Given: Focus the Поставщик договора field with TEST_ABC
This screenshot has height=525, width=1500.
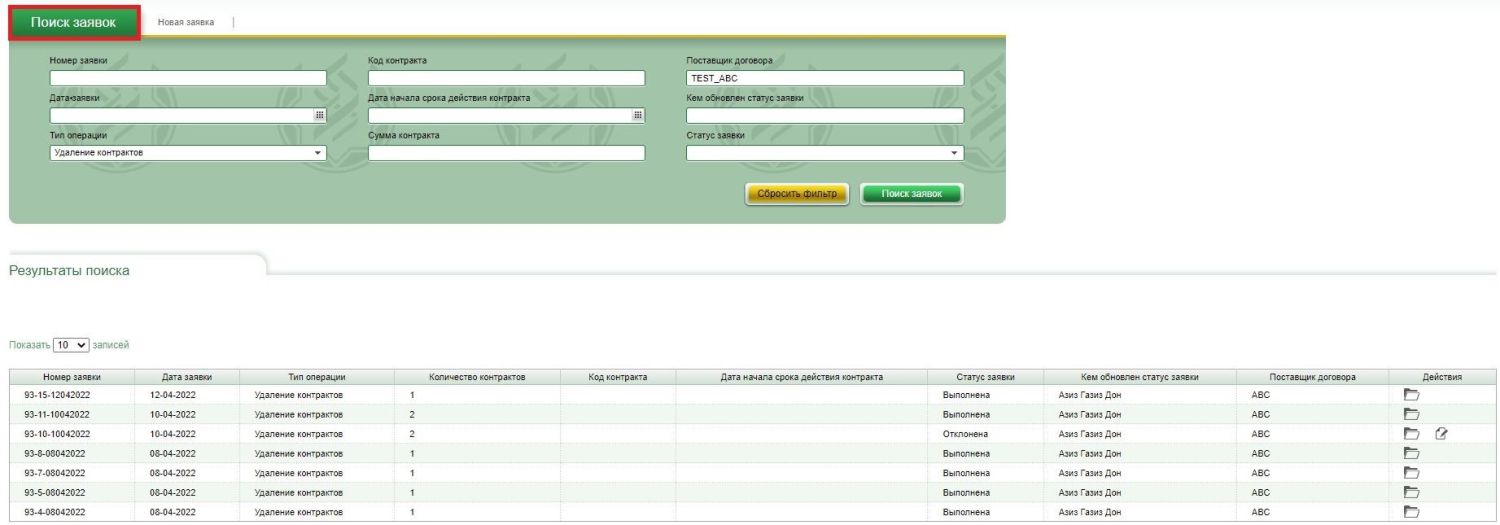Looking at the screenshot, I should 824,78.
